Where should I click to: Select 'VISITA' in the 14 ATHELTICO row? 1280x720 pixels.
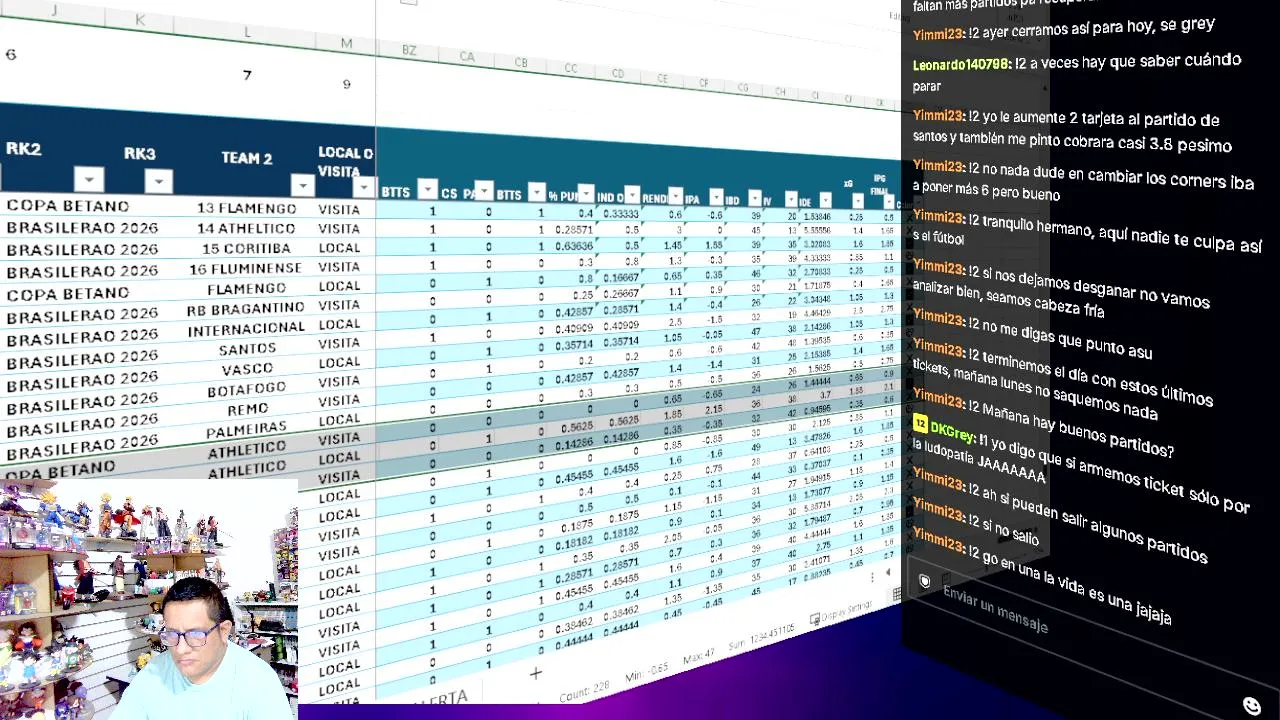[339, 229]
